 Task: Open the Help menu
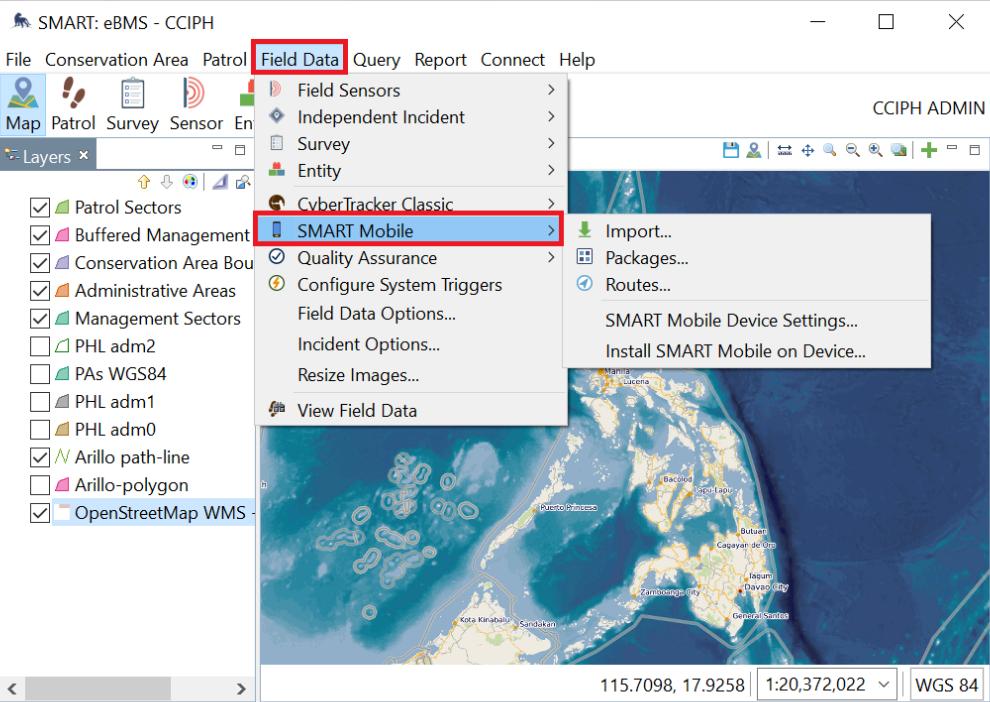pyautogui.click(x=577, y=59)
